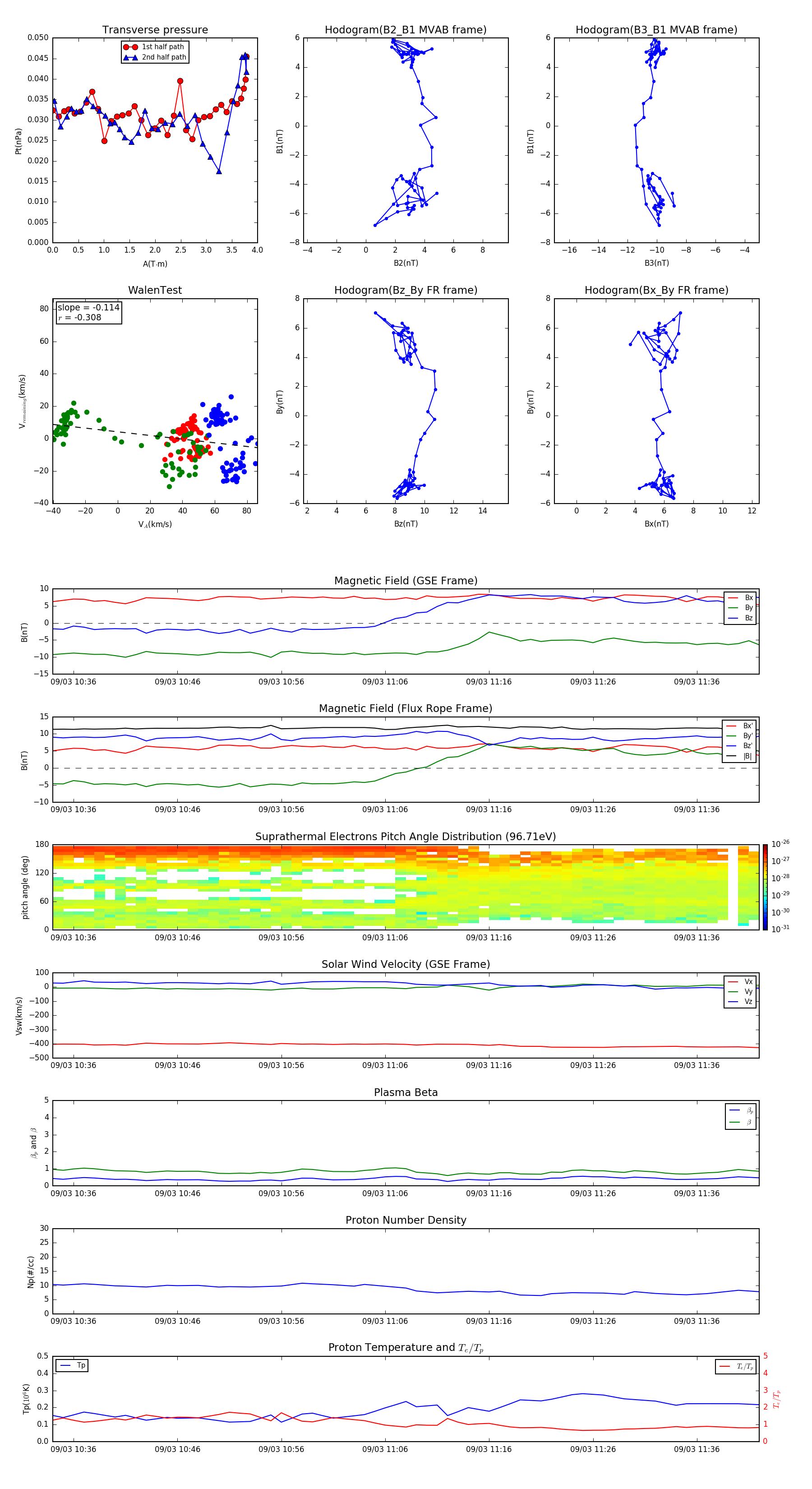This screenshot has width=812, height=1489.
Task: Click the 'slope = -0.114' annotation
Action: pos(88,308)
